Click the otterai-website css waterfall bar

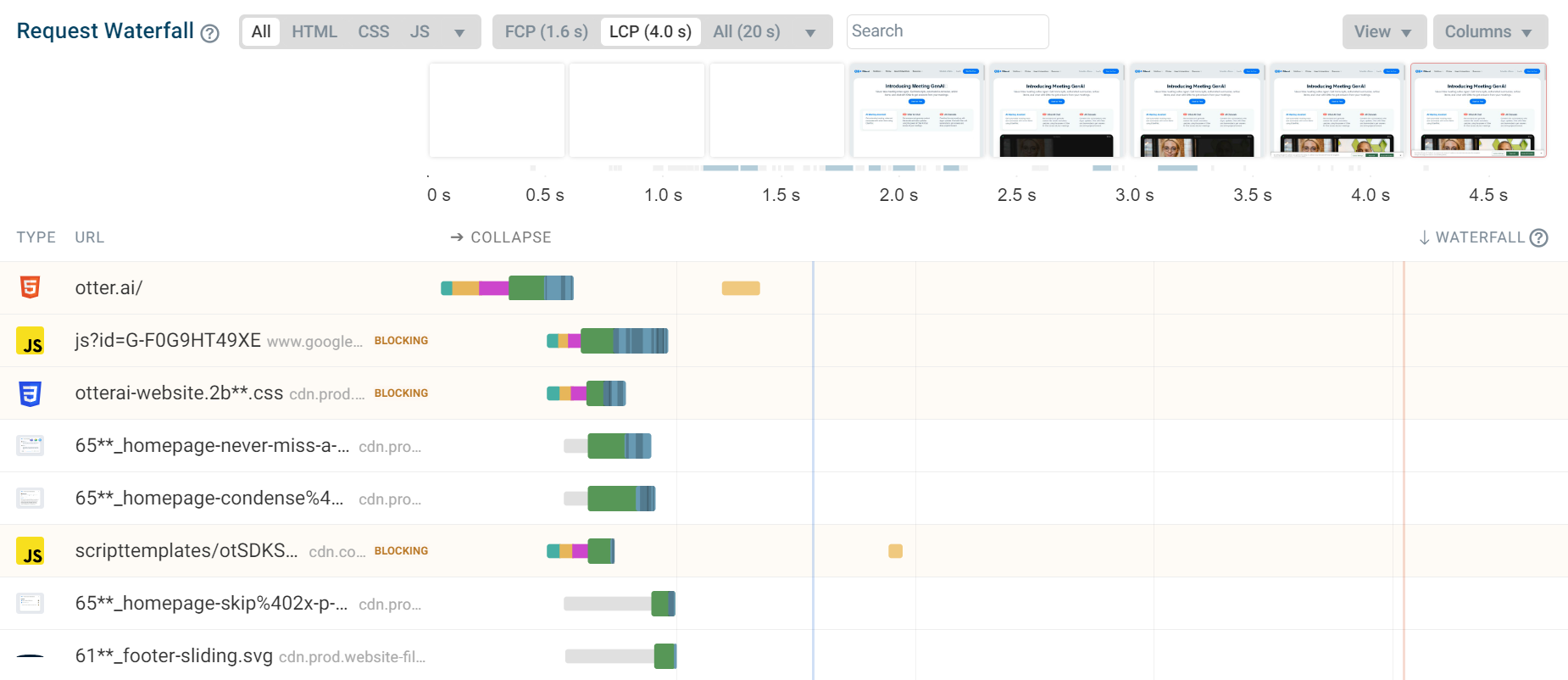587,393
